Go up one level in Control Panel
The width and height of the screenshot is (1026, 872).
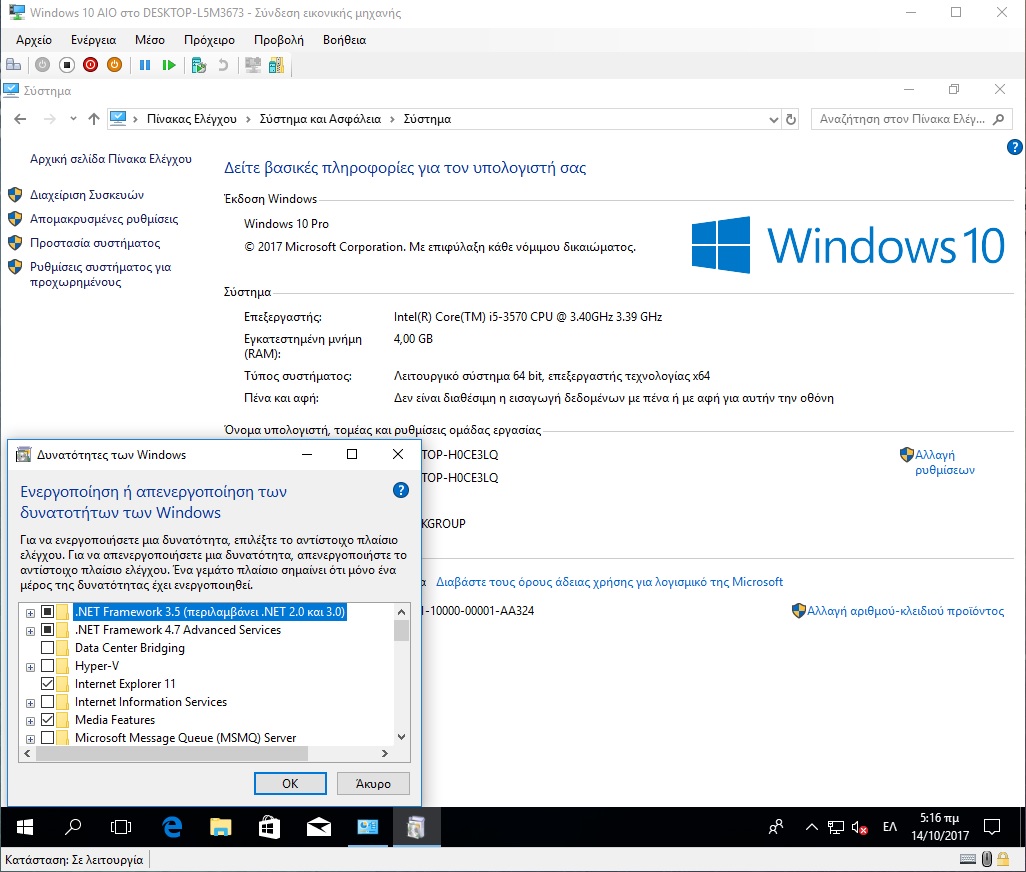[x=94, y=119]
